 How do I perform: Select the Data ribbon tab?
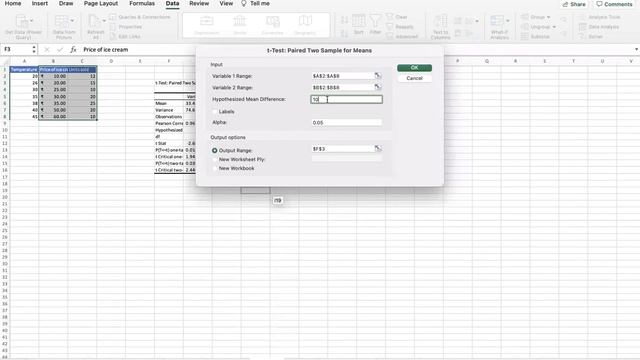(x=172, y=3)
